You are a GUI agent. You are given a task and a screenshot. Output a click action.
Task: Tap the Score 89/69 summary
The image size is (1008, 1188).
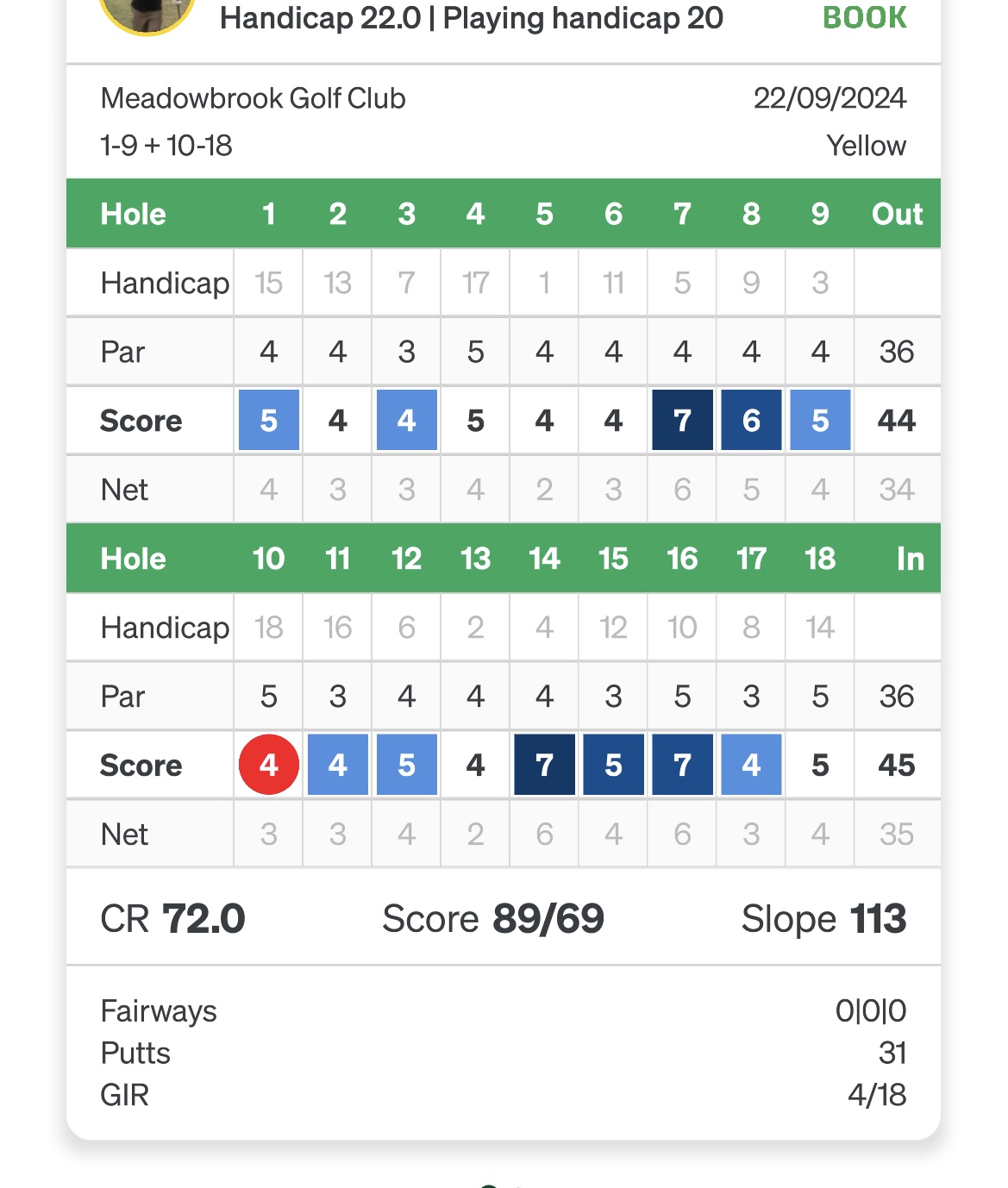pos(493,918)
